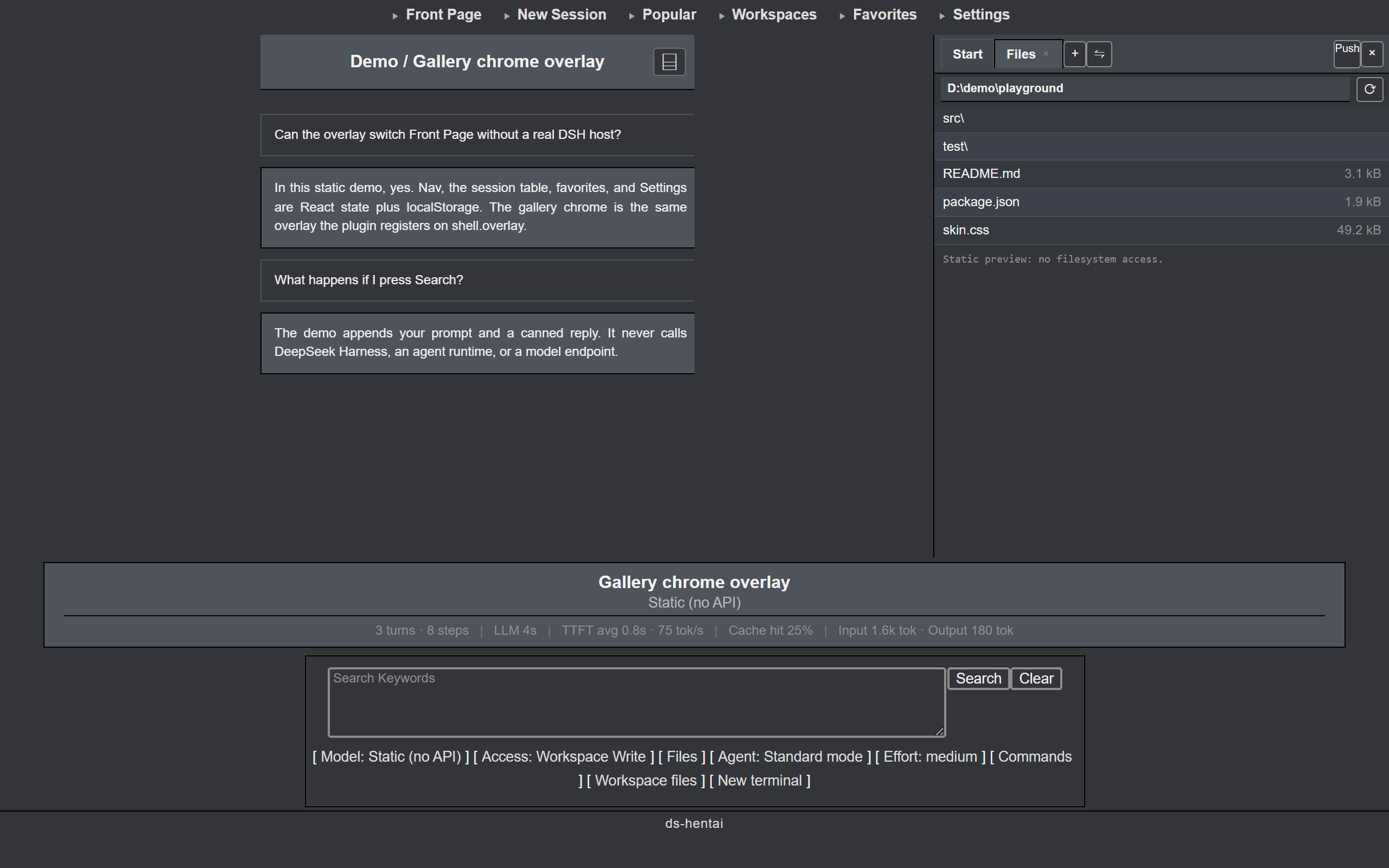The height and width of the screenshot is (868, 1389).
Task: Open New Session from the top navigation
Action: [x=562, y=14]
